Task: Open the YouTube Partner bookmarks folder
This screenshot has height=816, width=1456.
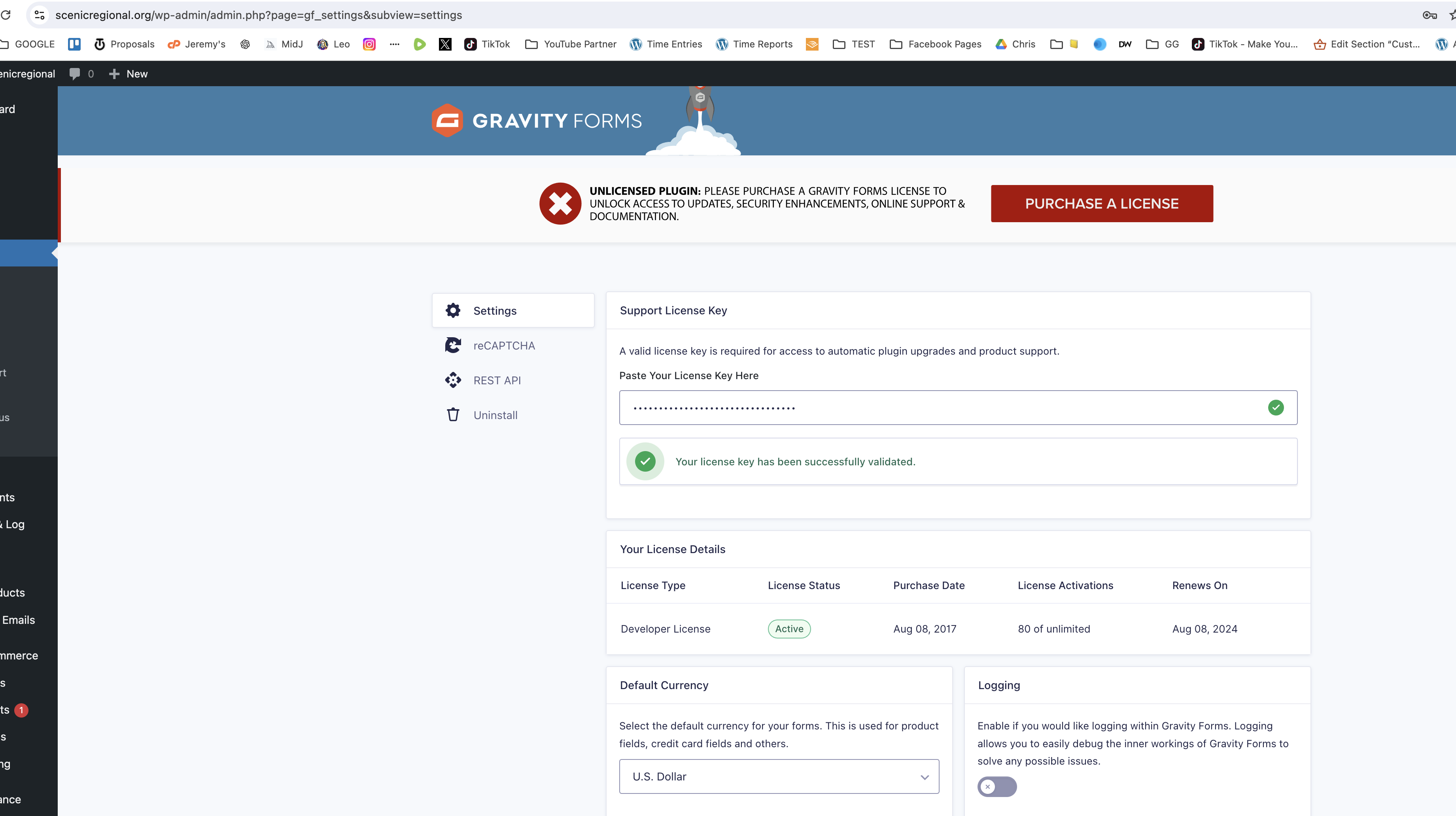Action: pyautogui.click(x=571, y=44)
